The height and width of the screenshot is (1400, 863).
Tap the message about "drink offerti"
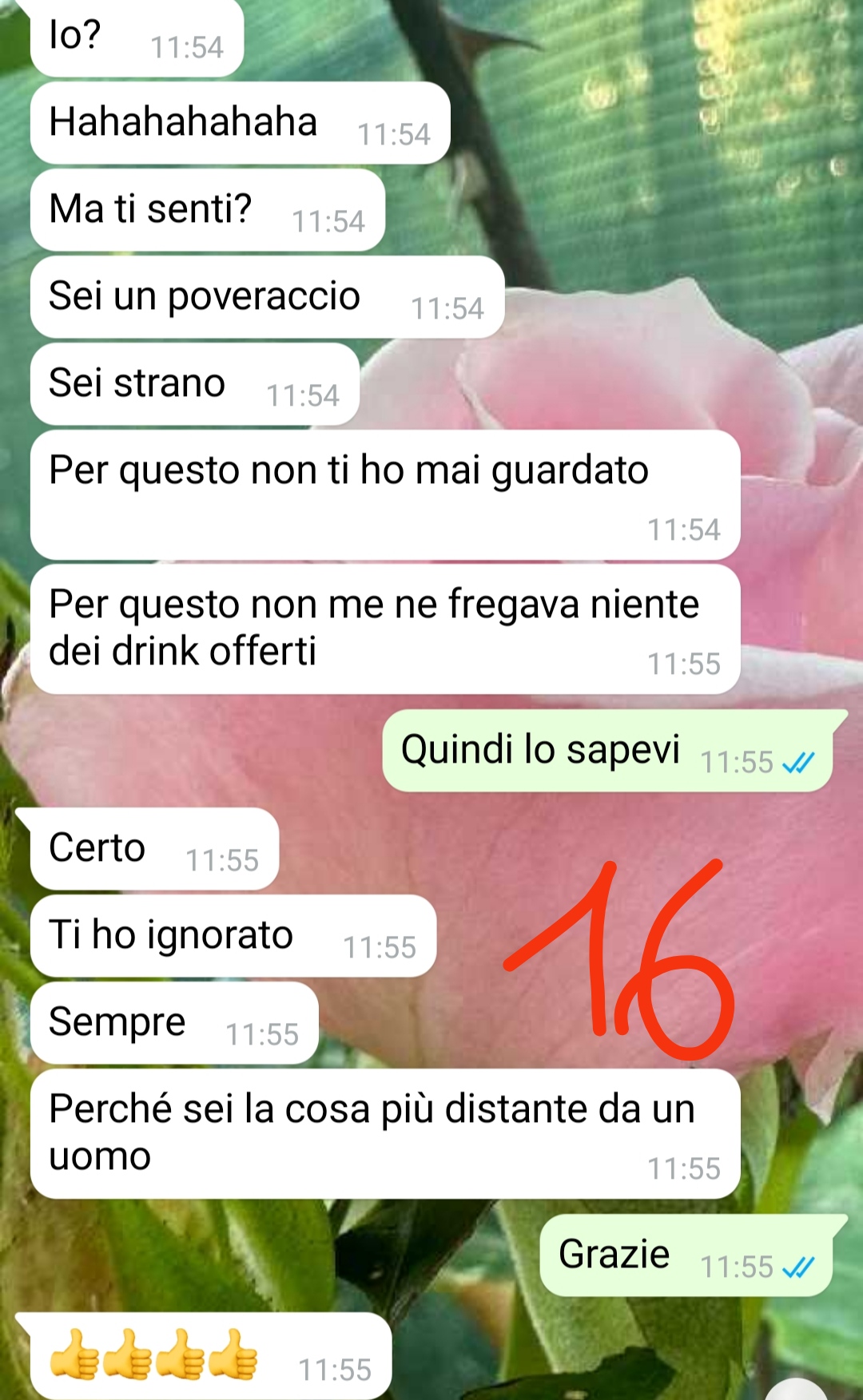pyautogui.click(x=385, y=629)
